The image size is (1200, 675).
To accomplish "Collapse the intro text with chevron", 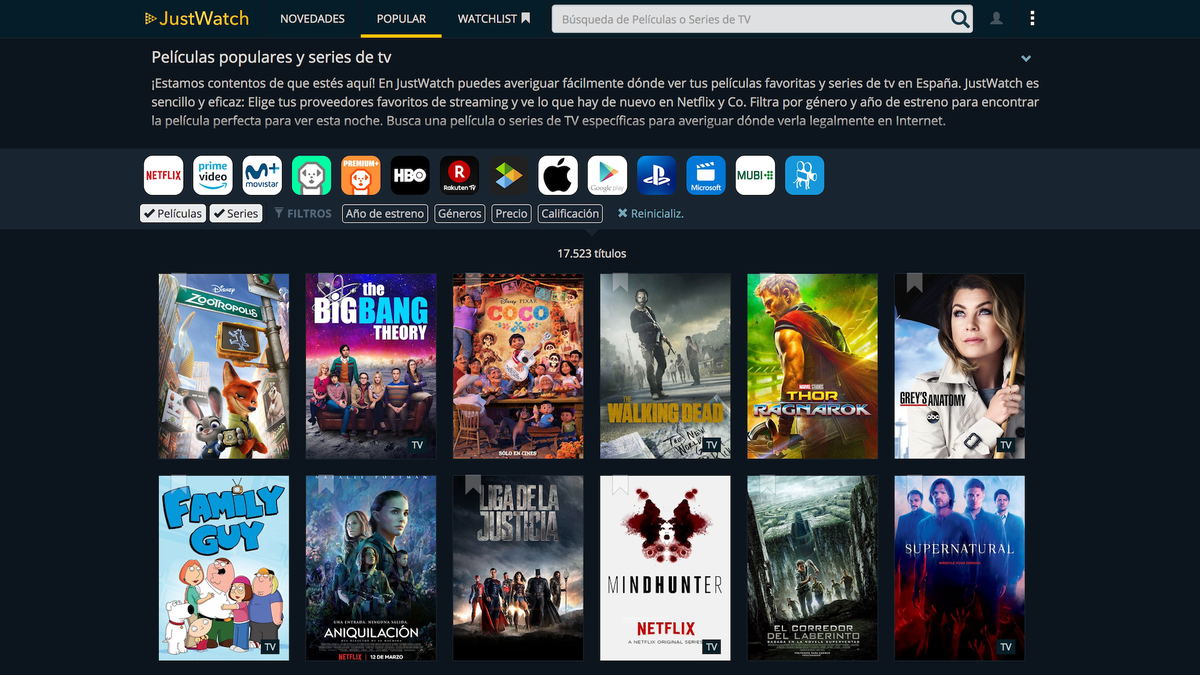I will (1026, 59).
